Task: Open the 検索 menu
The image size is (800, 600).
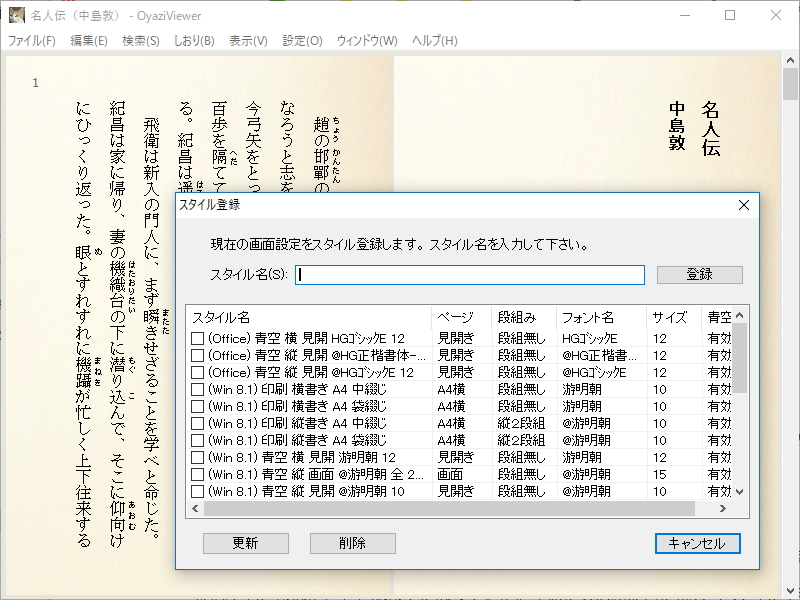Action: [x=141, y=42]
